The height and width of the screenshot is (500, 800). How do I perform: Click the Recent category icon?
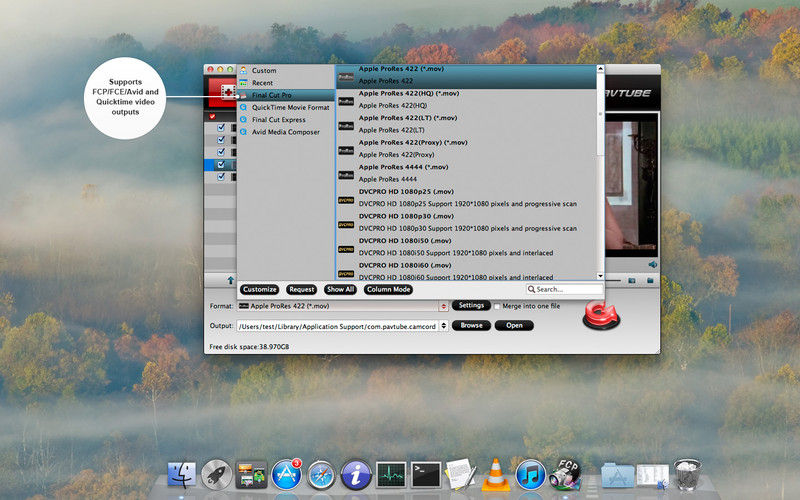point(243,83)
